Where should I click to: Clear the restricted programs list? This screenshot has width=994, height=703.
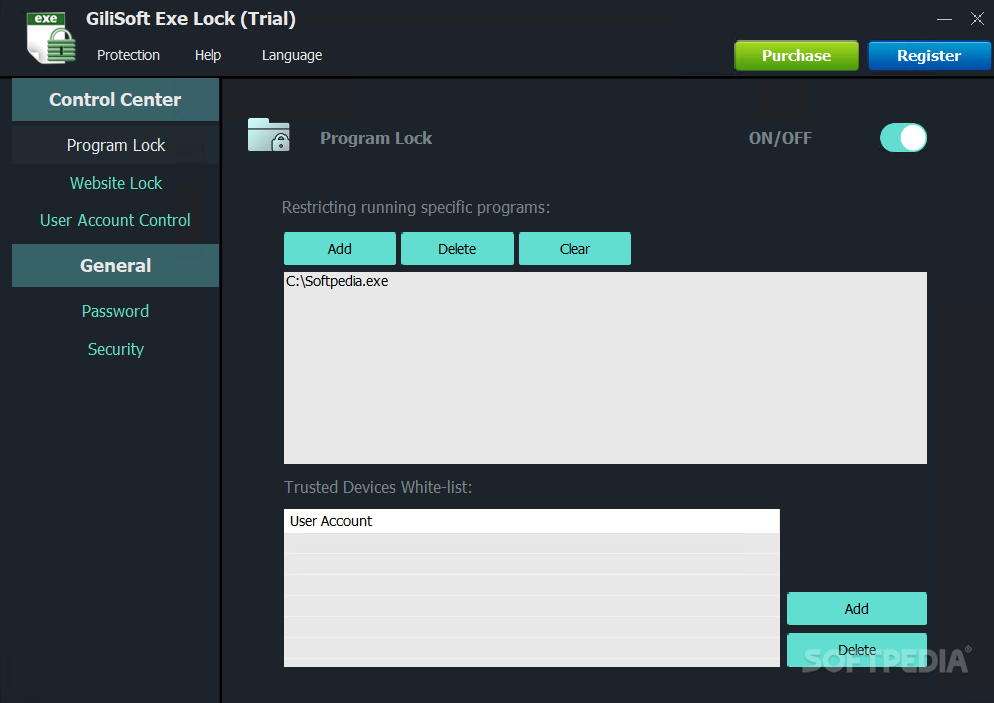coord(575,248)
